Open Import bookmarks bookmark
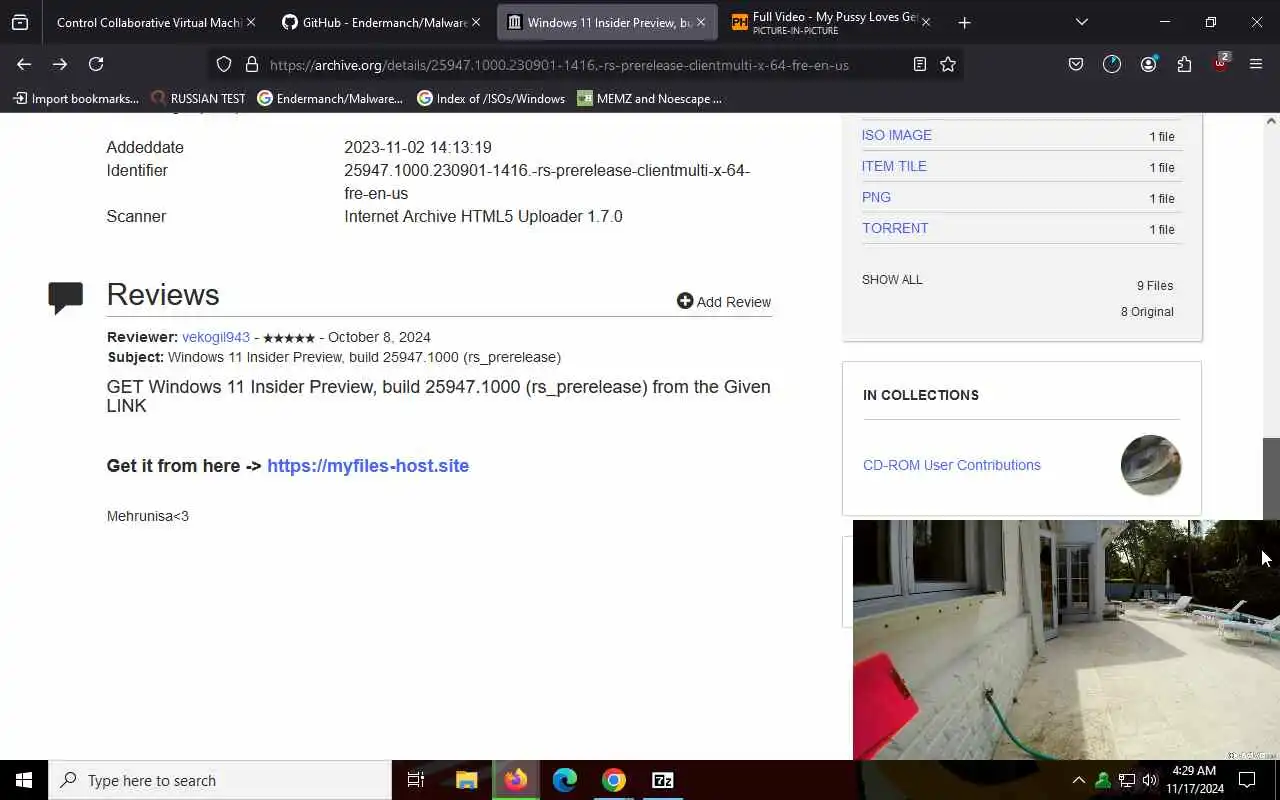 coord(76,98)
